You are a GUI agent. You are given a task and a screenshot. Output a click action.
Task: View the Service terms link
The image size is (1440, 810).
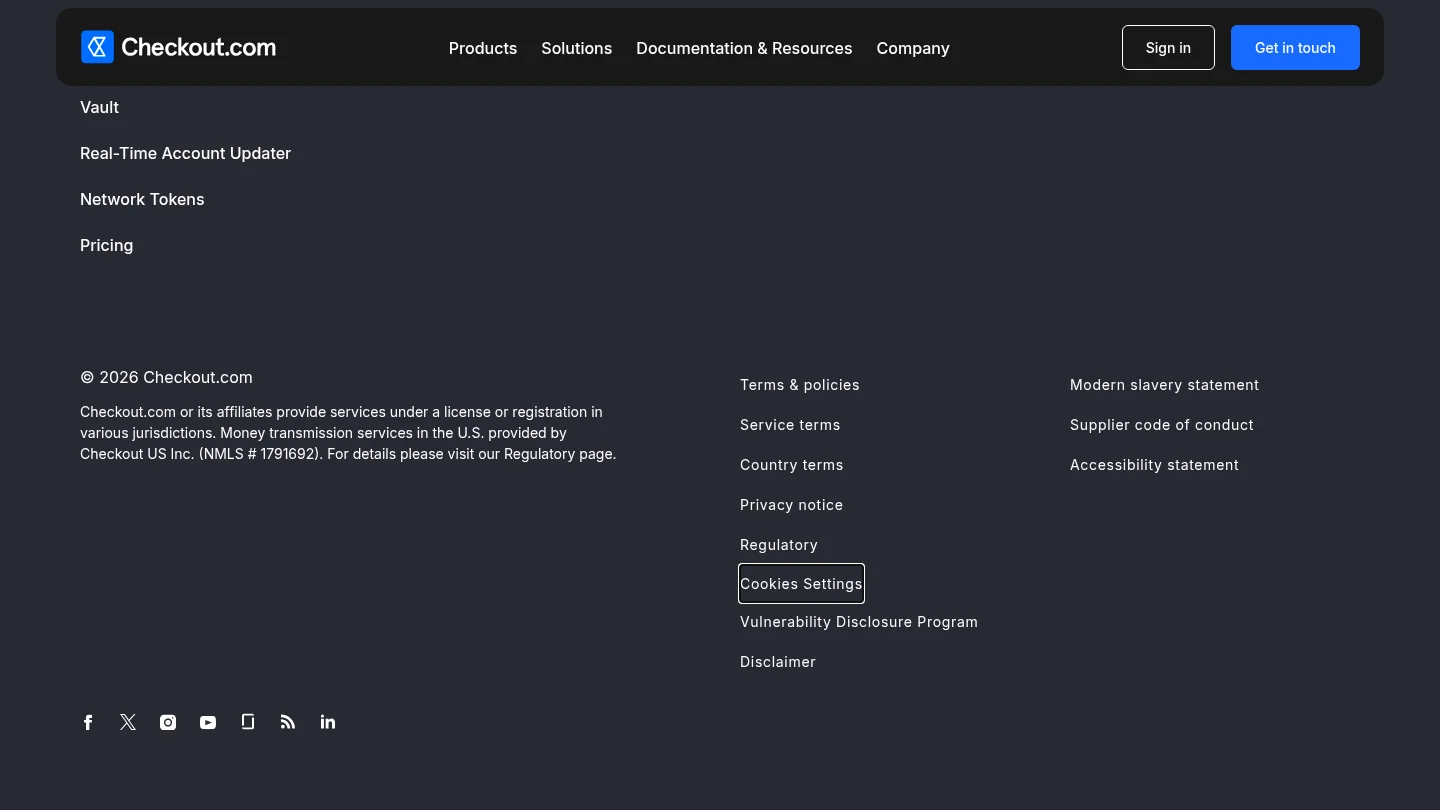(790, 425)
